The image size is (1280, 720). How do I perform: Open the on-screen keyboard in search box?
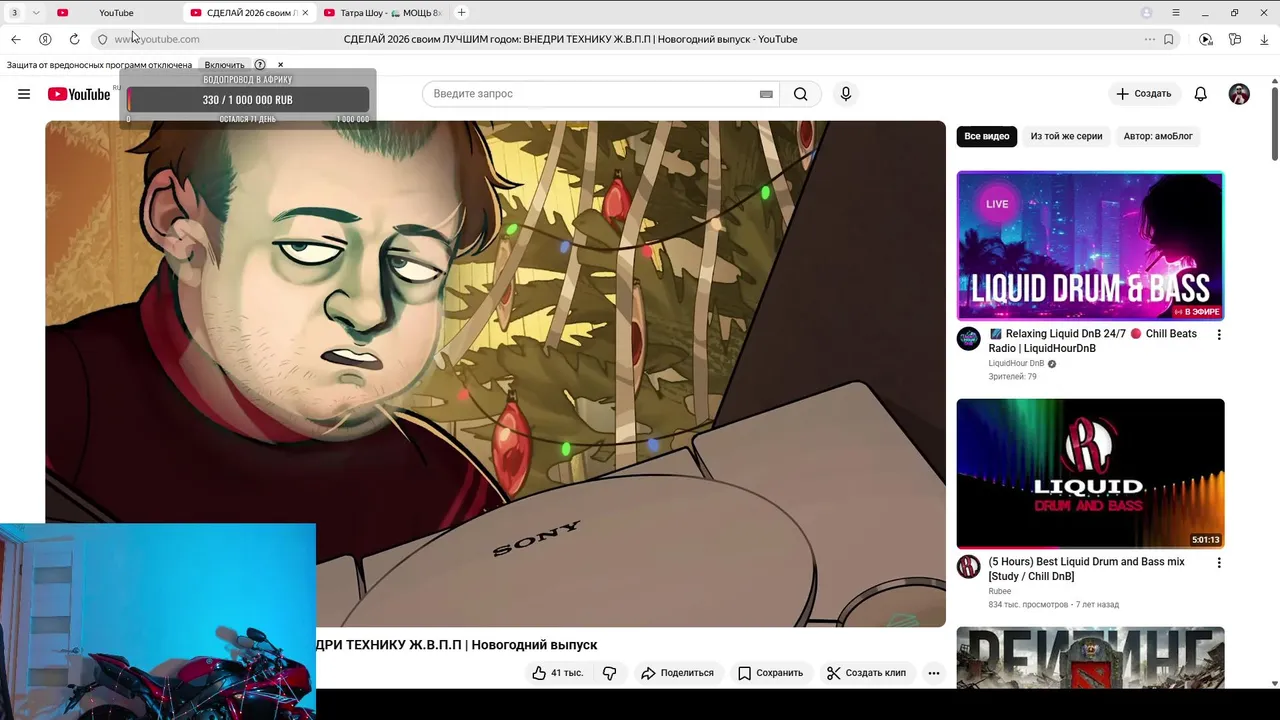click(x=766, y=94)
